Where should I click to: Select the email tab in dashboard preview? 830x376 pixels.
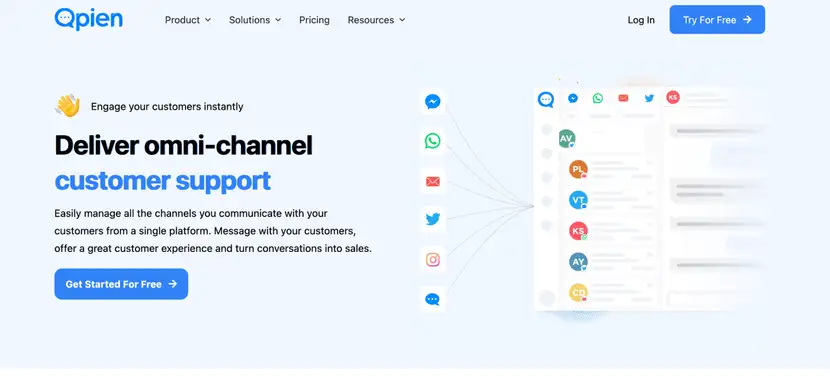point(624,98)
